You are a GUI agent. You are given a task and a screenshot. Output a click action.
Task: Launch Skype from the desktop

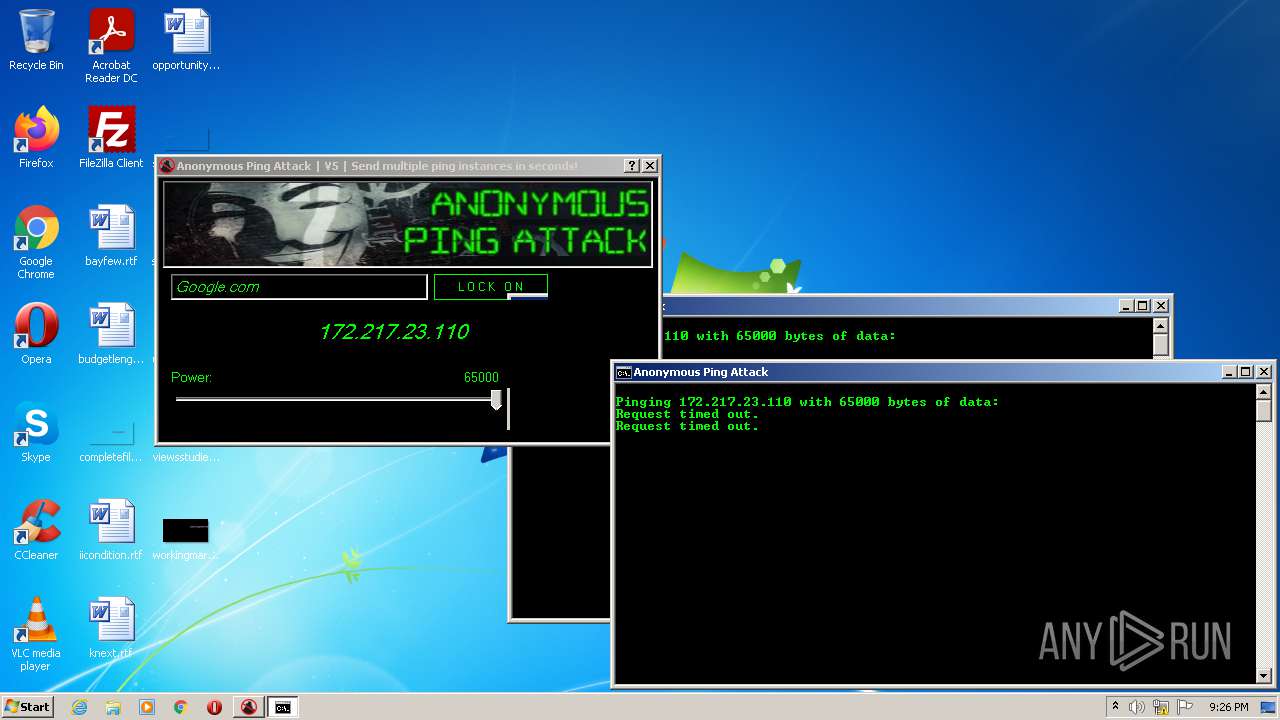pyautogui.click(x=36, y=432)
